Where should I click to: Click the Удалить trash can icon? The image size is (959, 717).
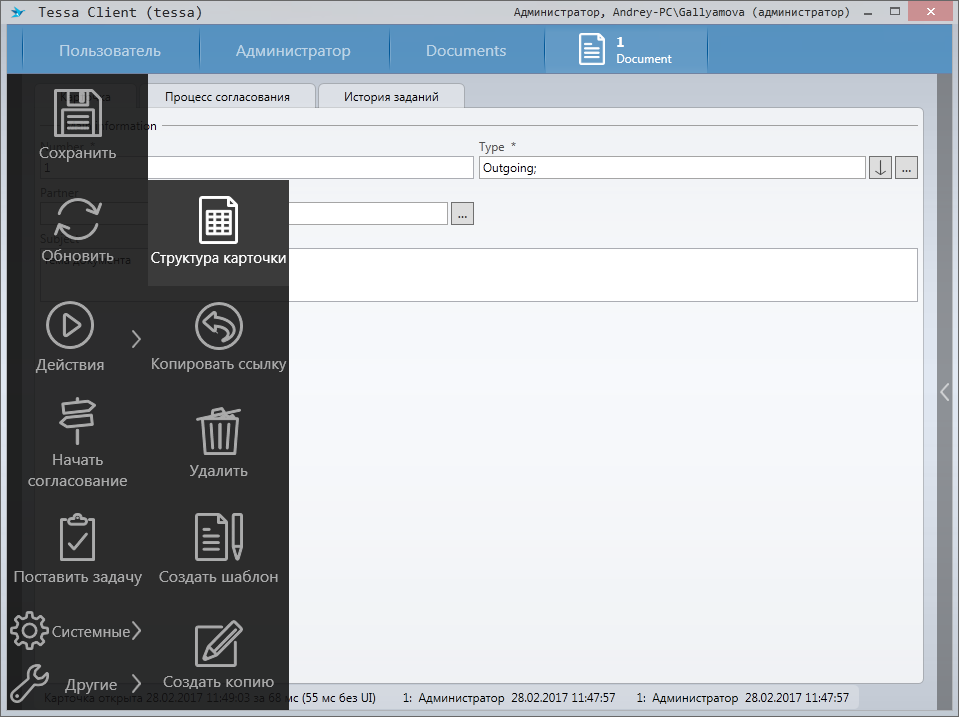pos(218,432)
